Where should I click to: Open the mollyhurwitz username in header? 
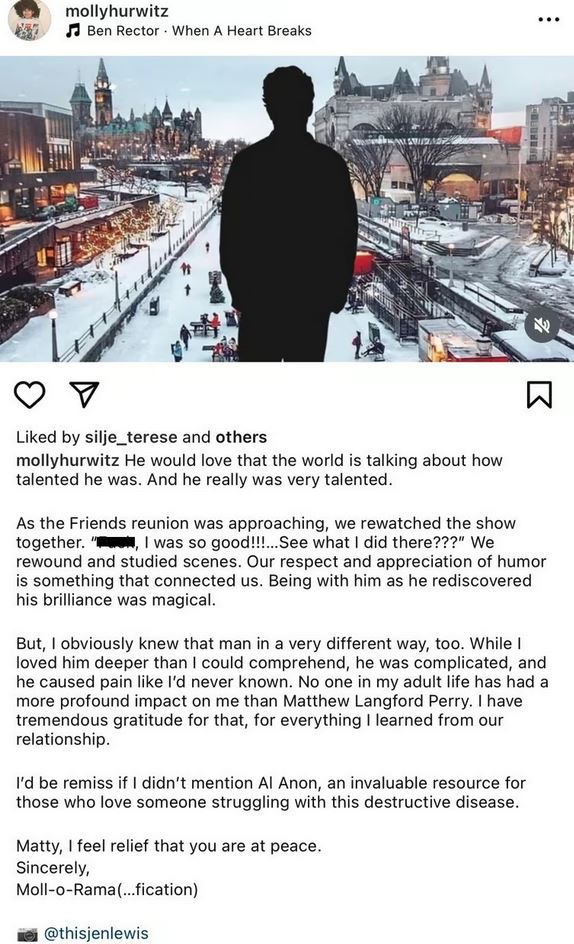click(x=116, y=11)
